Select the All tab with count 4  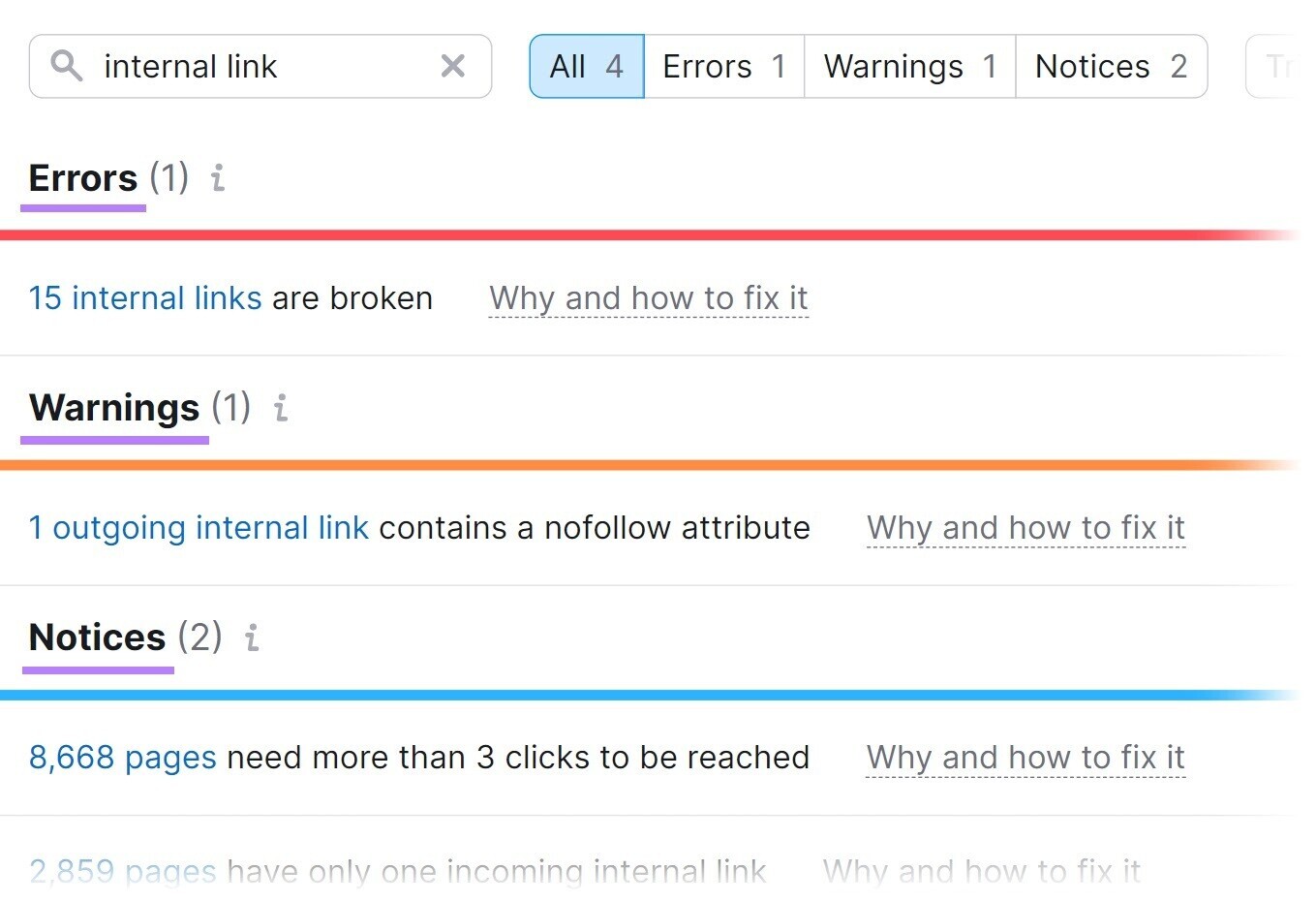585,66
